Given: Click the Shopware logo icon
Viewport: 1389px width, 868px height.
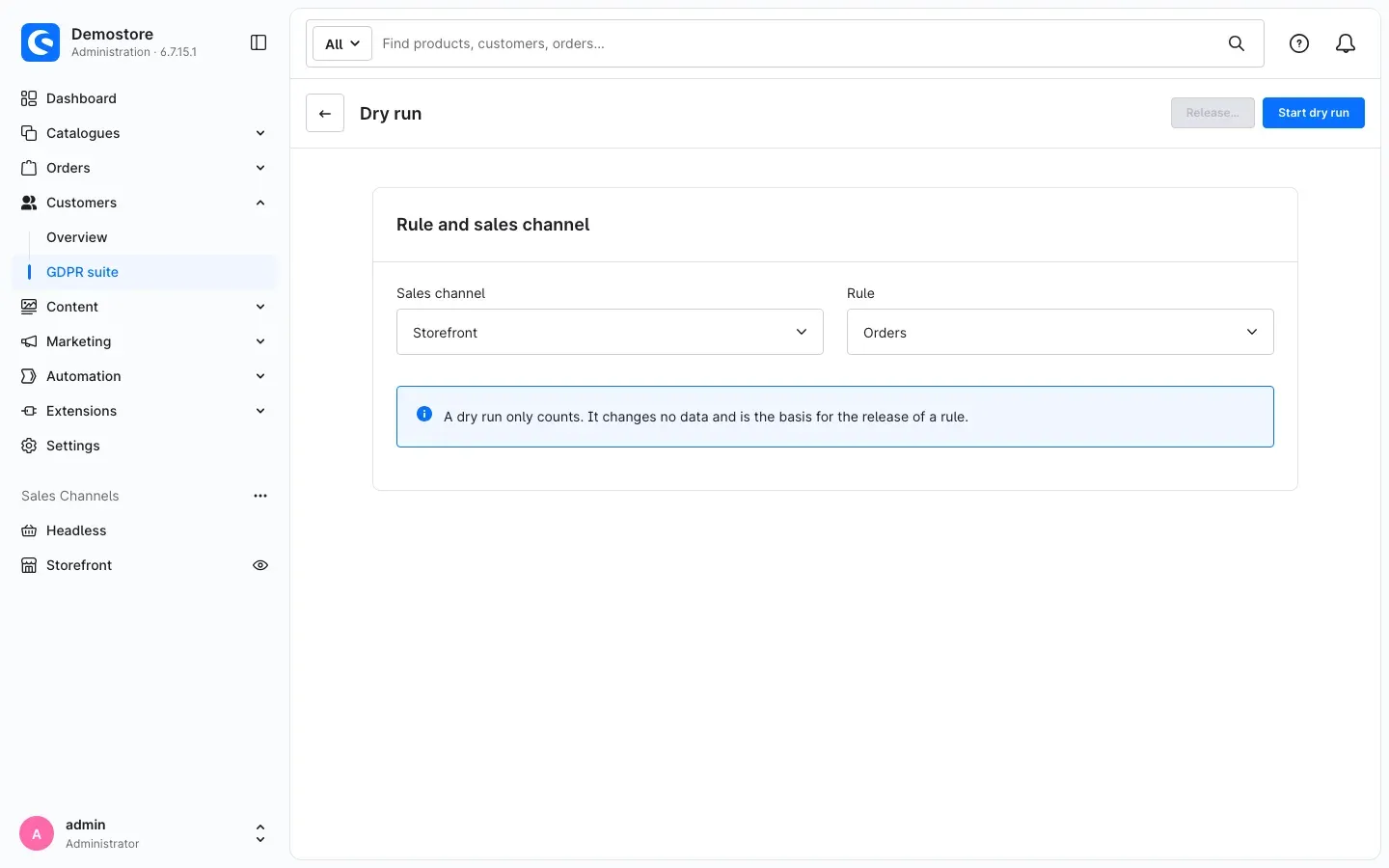Looking at the screenshot, I should point(41,42).
